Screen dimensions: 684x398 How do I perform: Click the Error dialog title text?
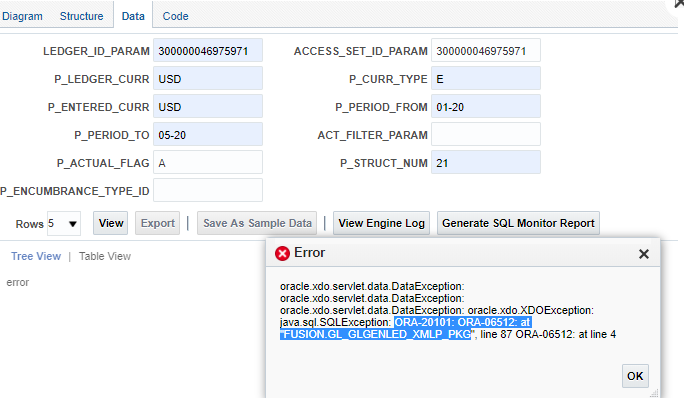click(310, 253)
